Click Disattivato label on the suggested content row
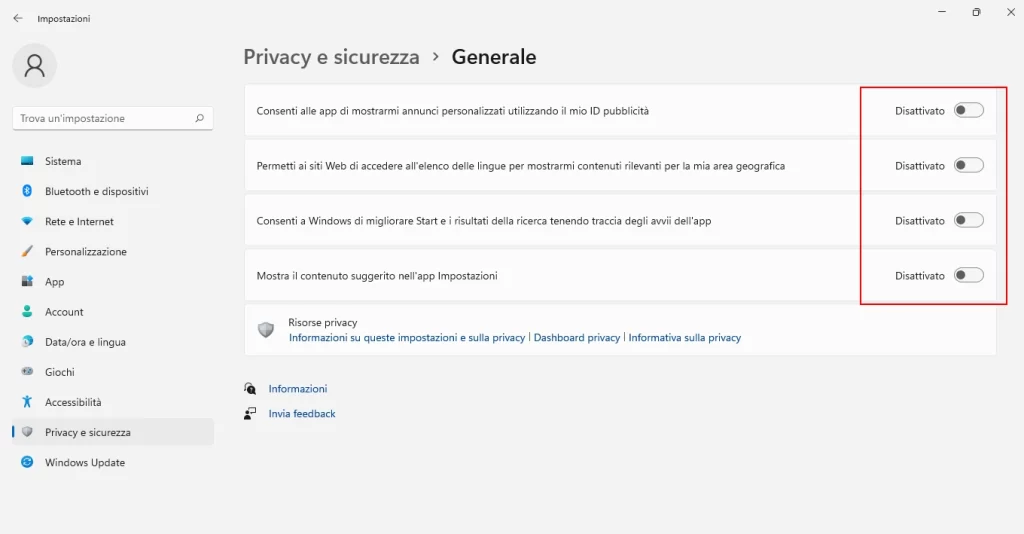The image size is (1024, 534). [920, 275]
